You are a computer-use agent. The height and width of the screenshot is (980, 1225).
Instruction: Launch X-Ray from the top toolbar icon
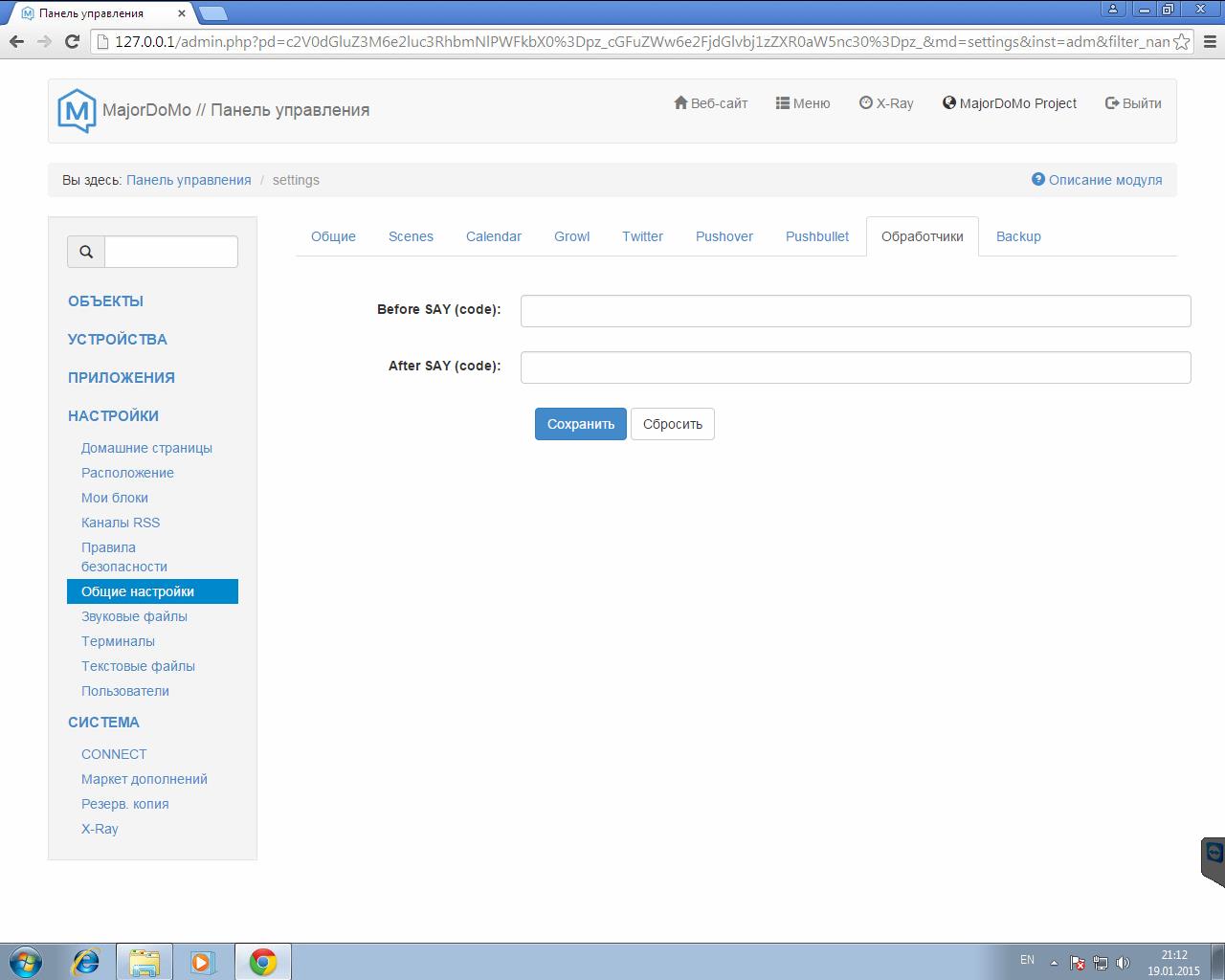pos(864,102)
